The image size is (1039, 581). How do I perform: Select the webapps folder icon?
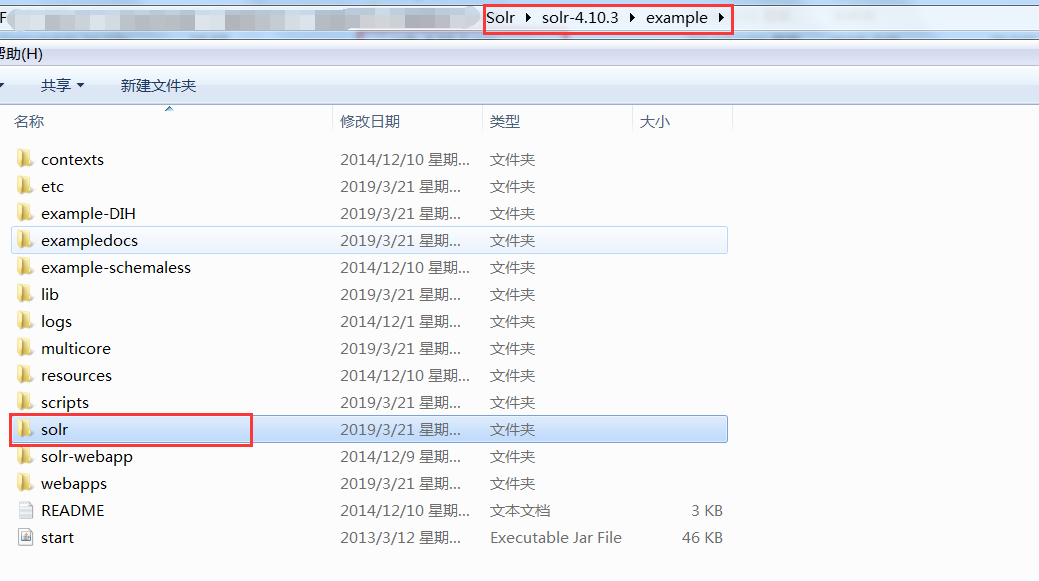(x=25, y=483)
